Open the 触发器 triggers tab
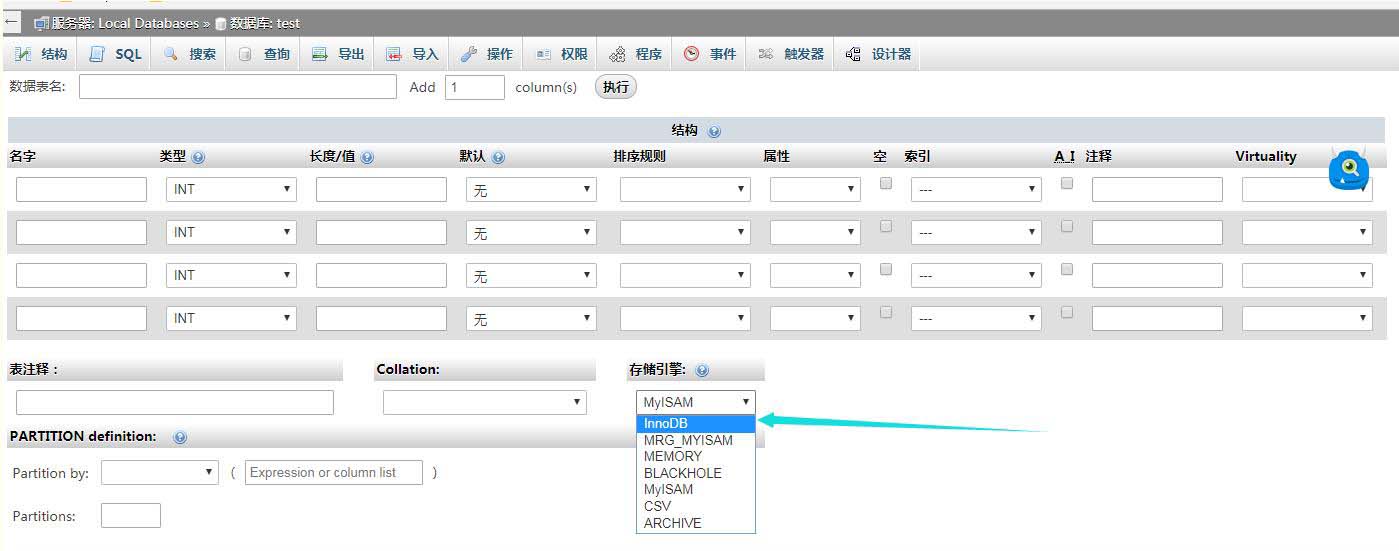The width and height of the screenshot is (1399, 551). pyautogui.click(x=791, y=54)
